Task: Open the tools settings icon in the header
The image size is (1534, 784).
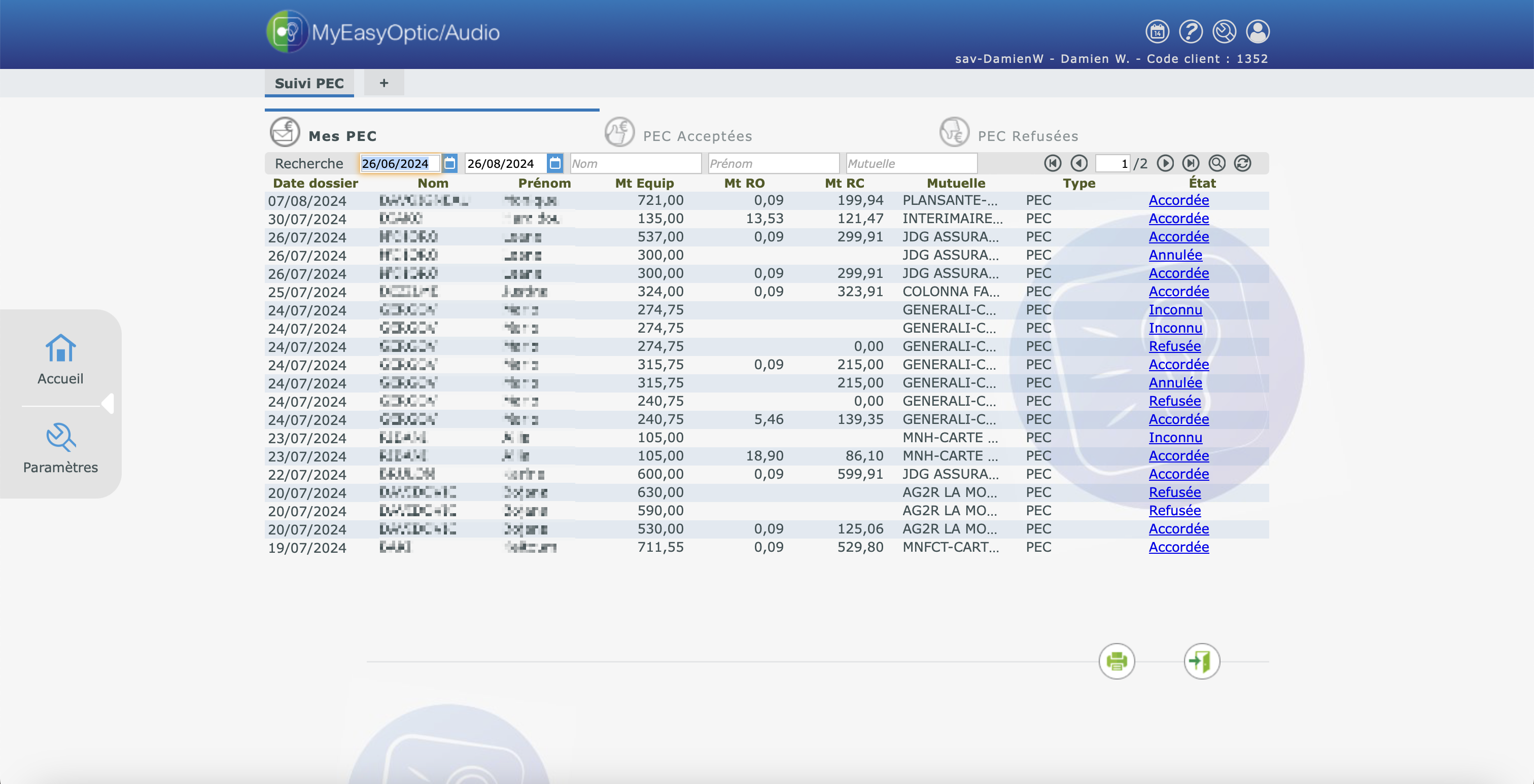Action: pyautogui.click(x=1225, y=31)
